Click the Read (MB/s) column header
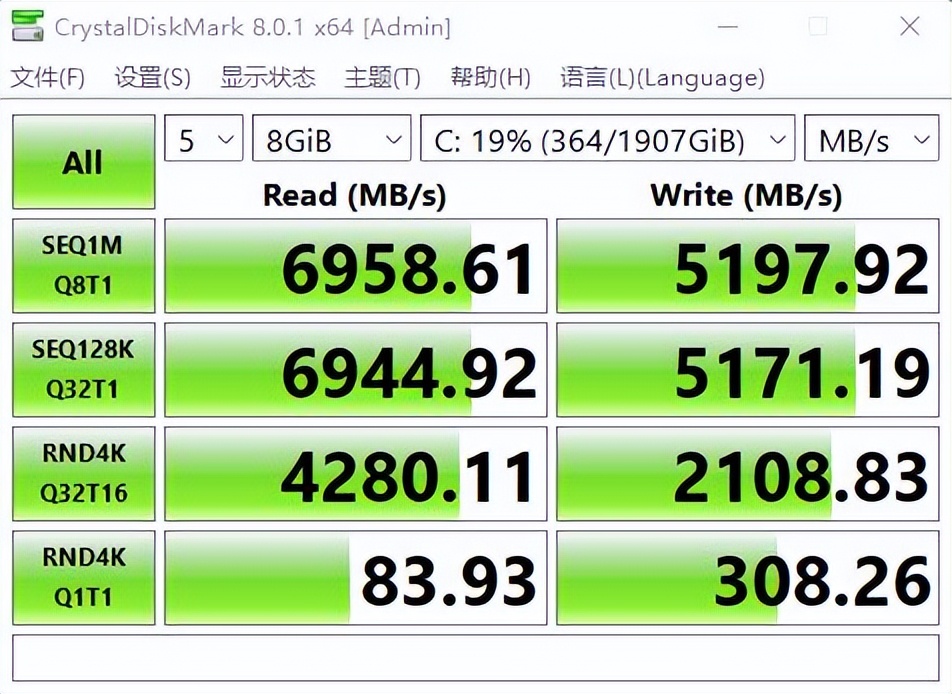This screenshot has height=694, width=952. tap(355, 196)
